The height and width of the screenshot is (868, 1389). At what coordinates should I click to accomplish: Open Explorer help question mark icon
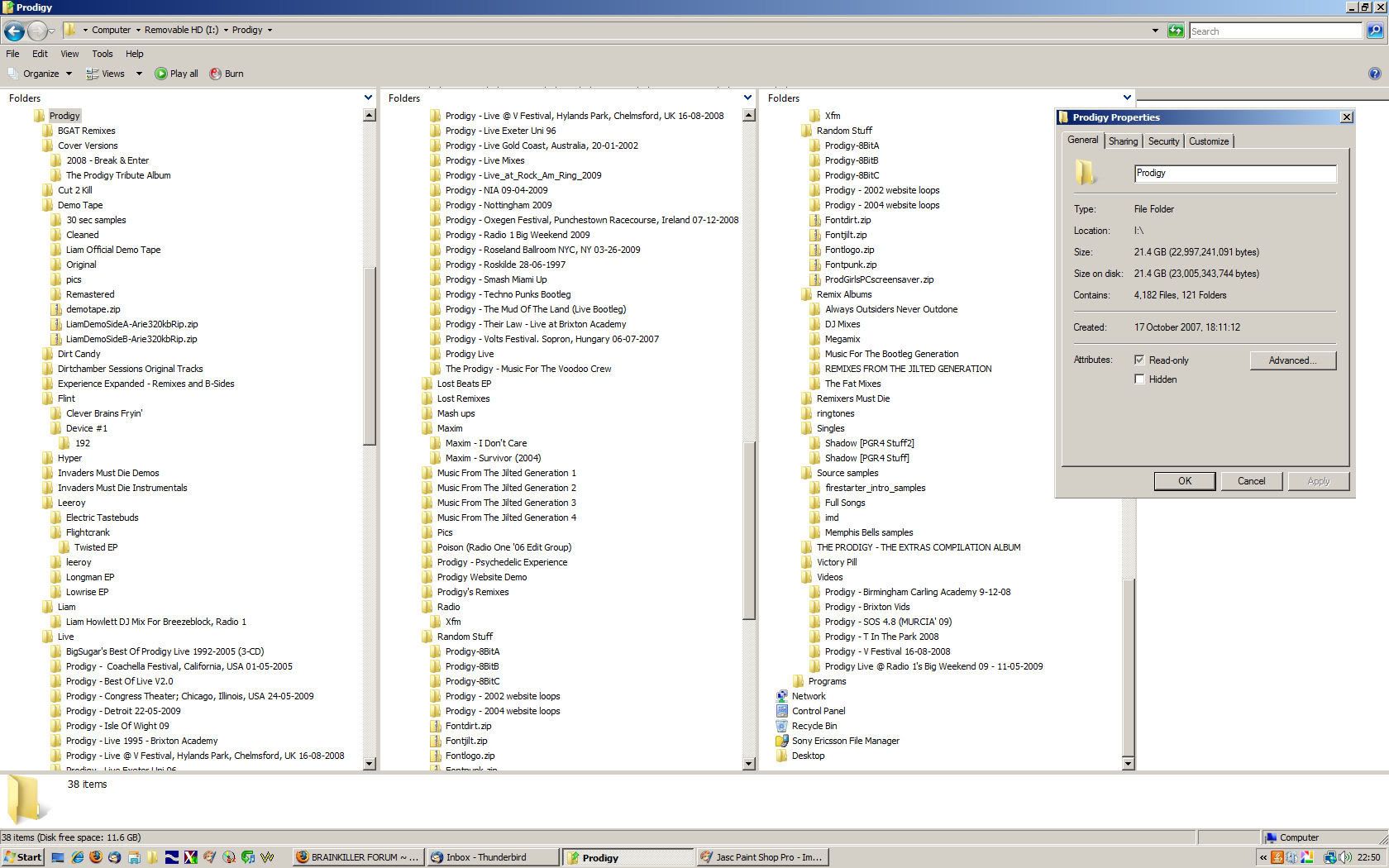(1374, 74)
